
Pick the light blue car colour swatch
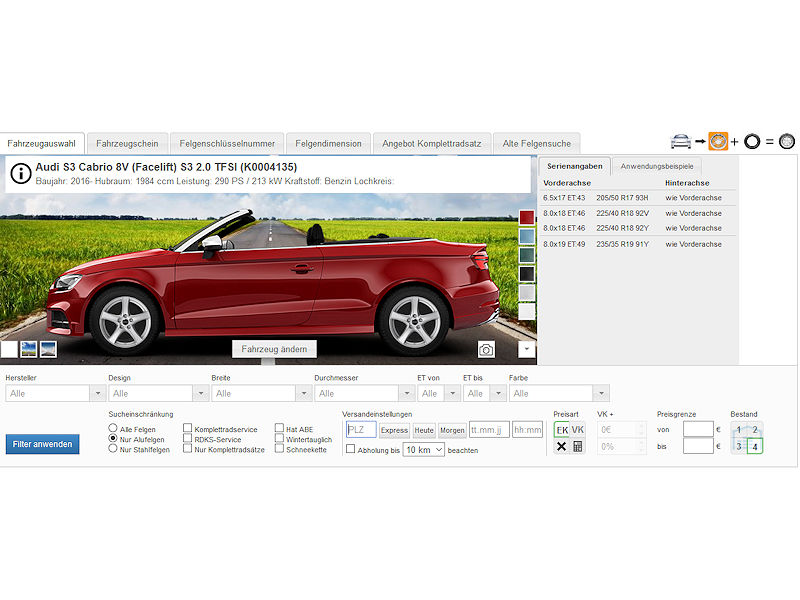527,236
